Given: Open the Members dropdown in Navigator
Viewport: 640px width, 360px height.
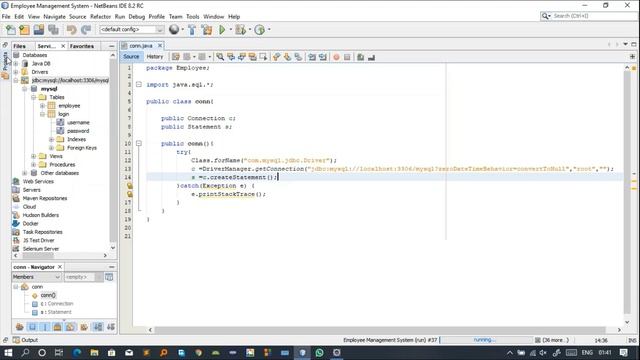Looking at the screenshot, I should [x=37, y=277].
